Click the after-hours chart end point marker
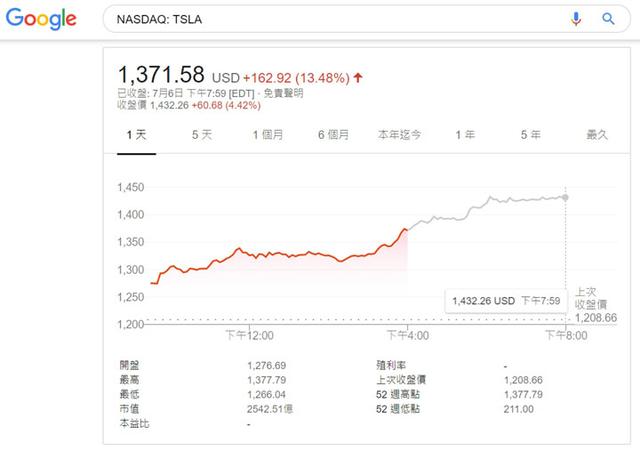 [567, 197]
